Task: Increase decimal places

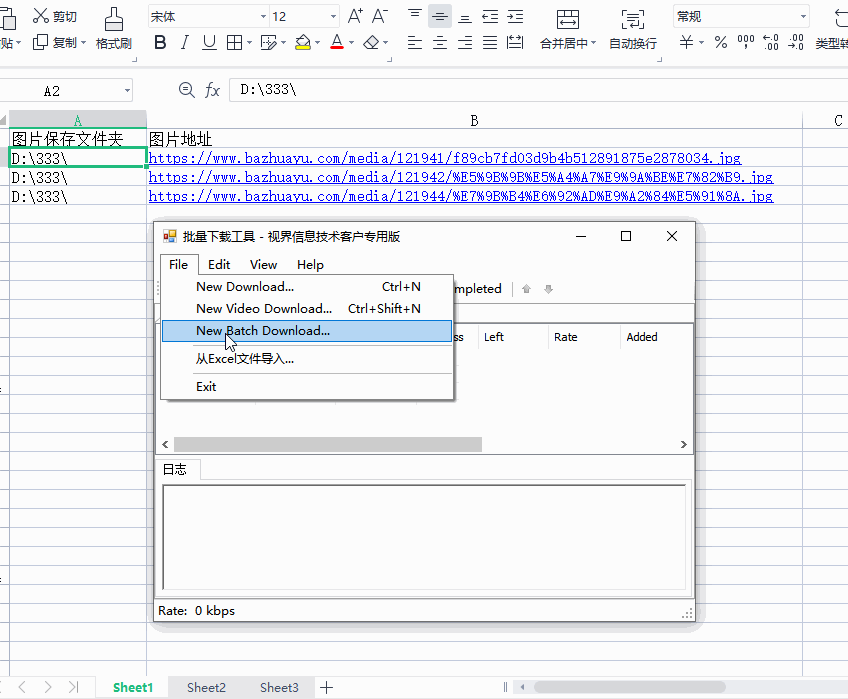Action: point(771,42)
